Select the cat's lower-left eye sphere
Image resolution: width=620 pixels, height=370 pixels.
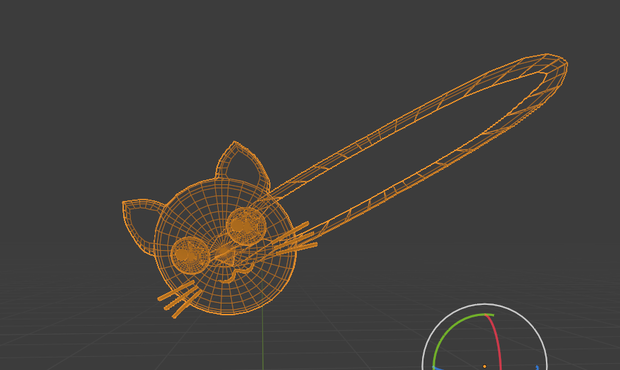[x=191, y=255]
